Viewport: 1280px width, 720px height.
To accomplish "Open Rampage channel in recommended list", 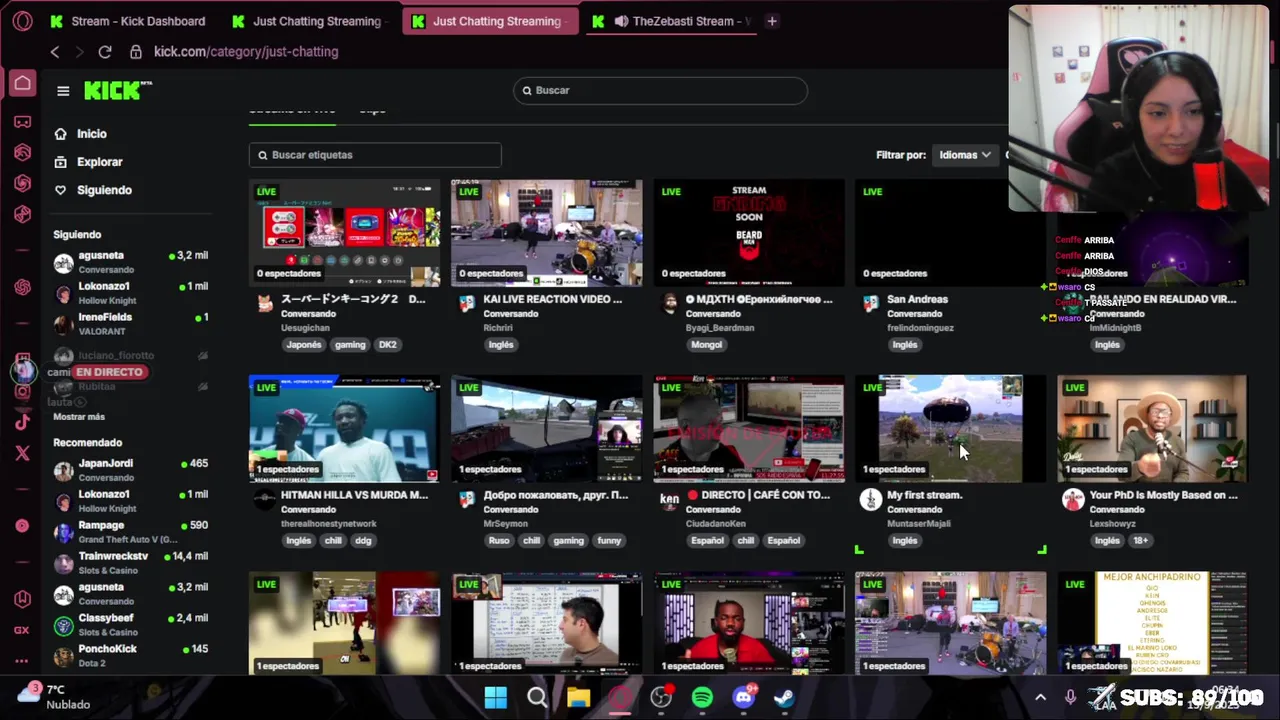I will tap(131, 532).
